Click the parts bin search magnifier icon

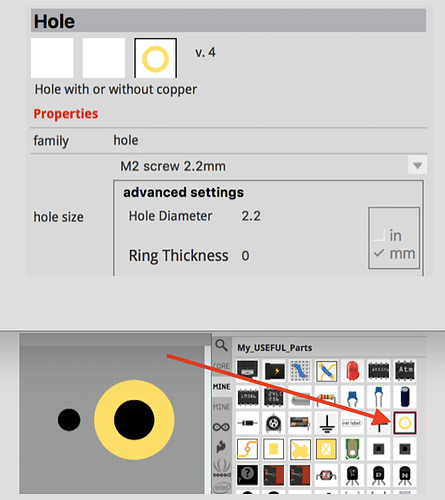221,346
